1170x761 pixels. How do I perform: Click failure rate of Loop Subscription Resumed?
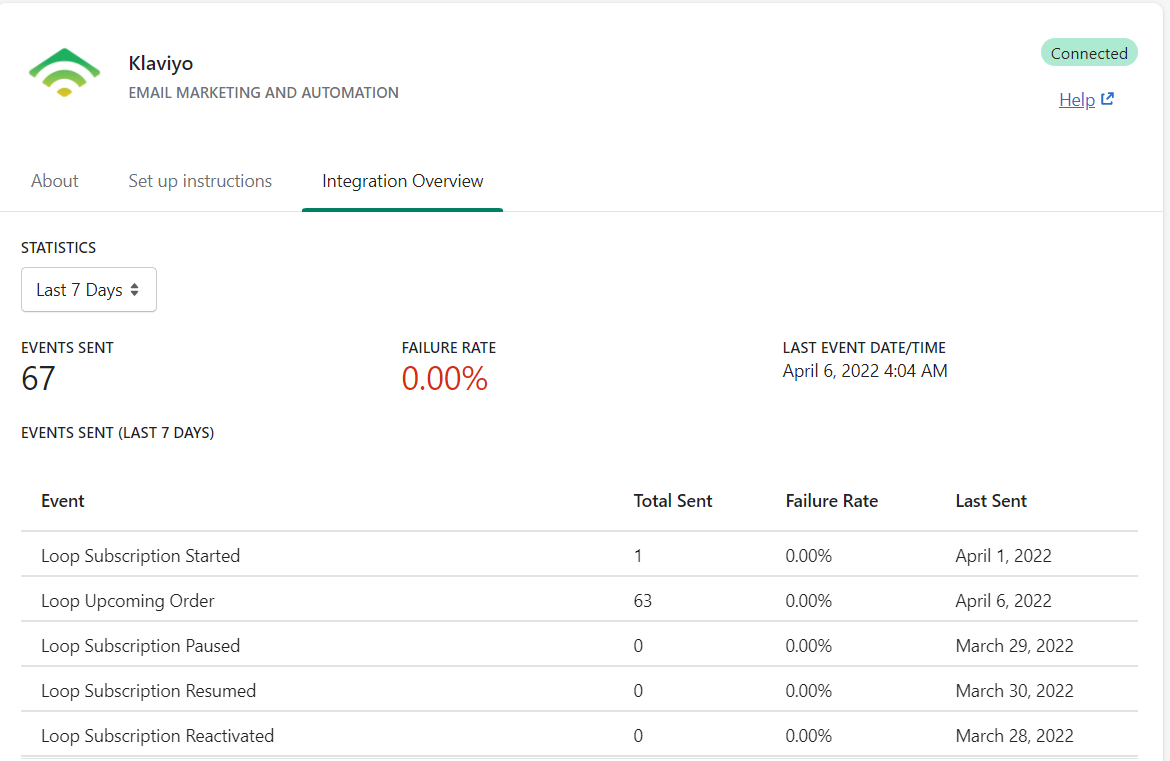pos(808,691)
